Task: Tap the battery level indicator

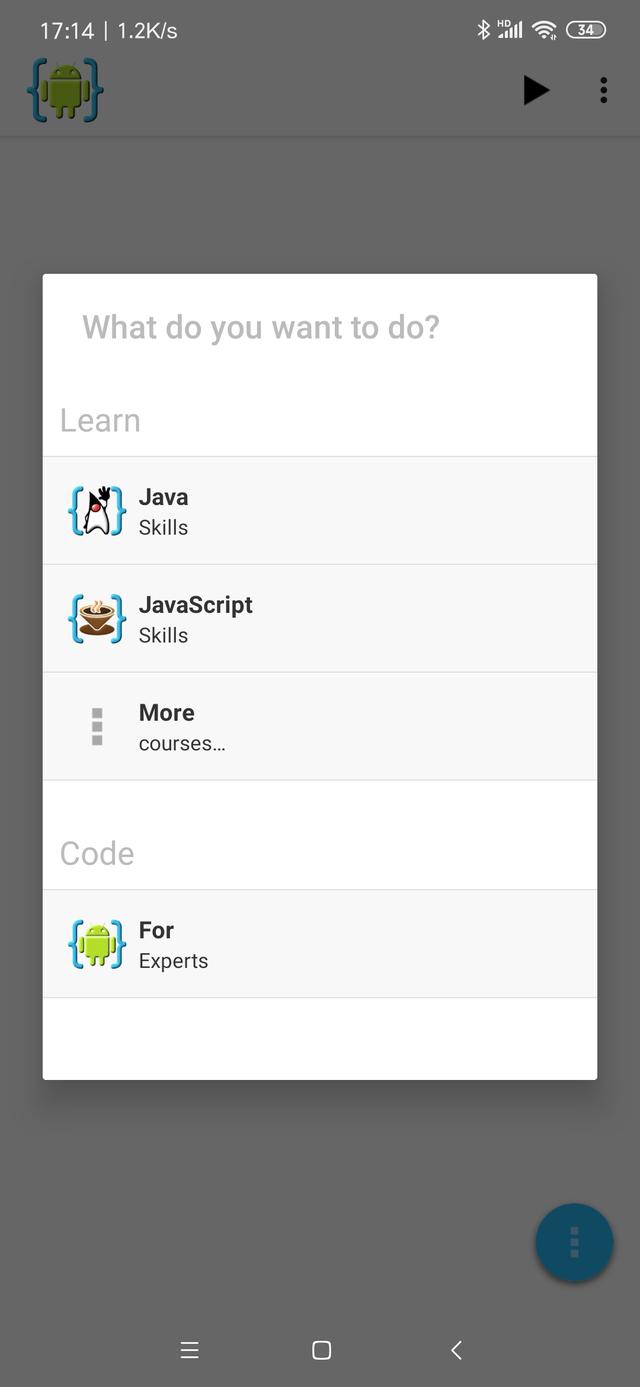Action: click(x=586, y=30)
